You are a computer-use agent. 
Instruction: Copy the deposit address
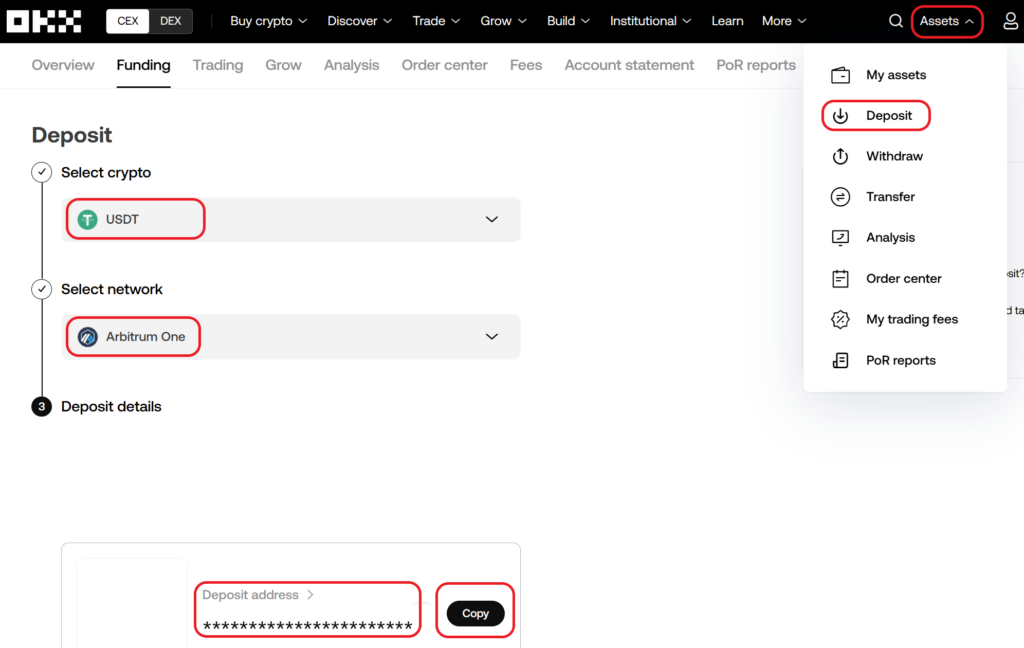coord(475,613)
